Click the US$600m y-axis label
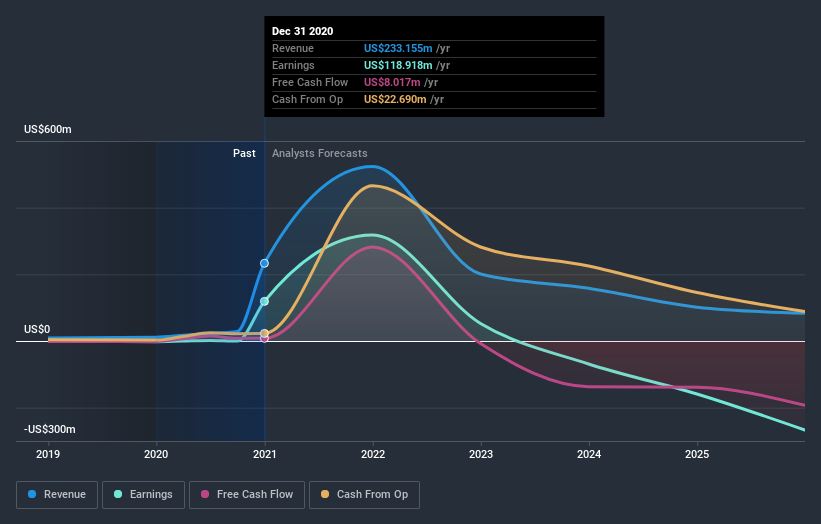The height and width of the screenshot is (524, 821). [48, 129]
